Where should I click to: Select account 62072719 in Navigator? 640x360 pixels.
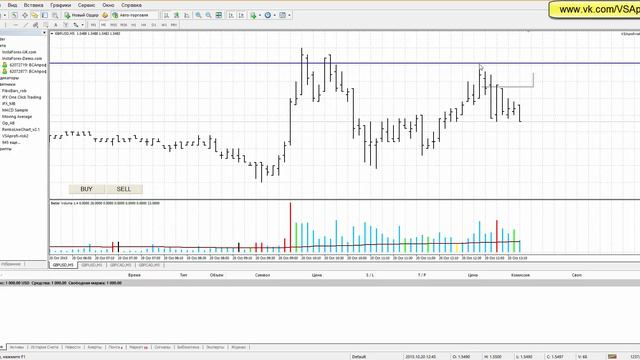[x=24, y=65]
